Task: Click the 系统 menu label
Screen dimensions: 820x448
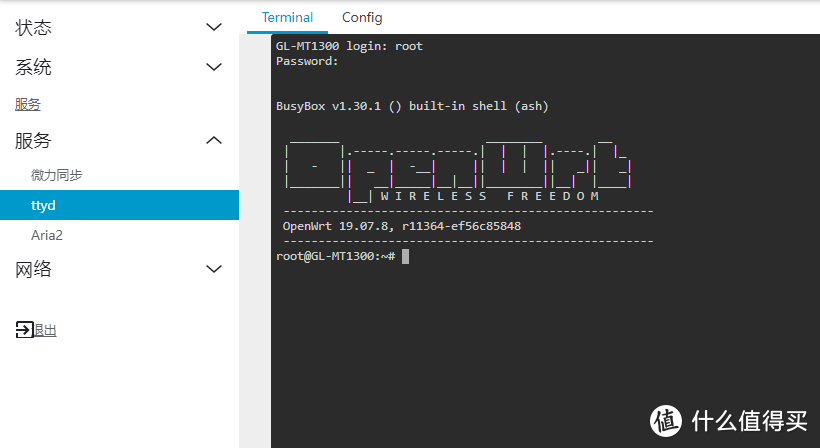Action: pyautogui.click(x=33, y=67)
